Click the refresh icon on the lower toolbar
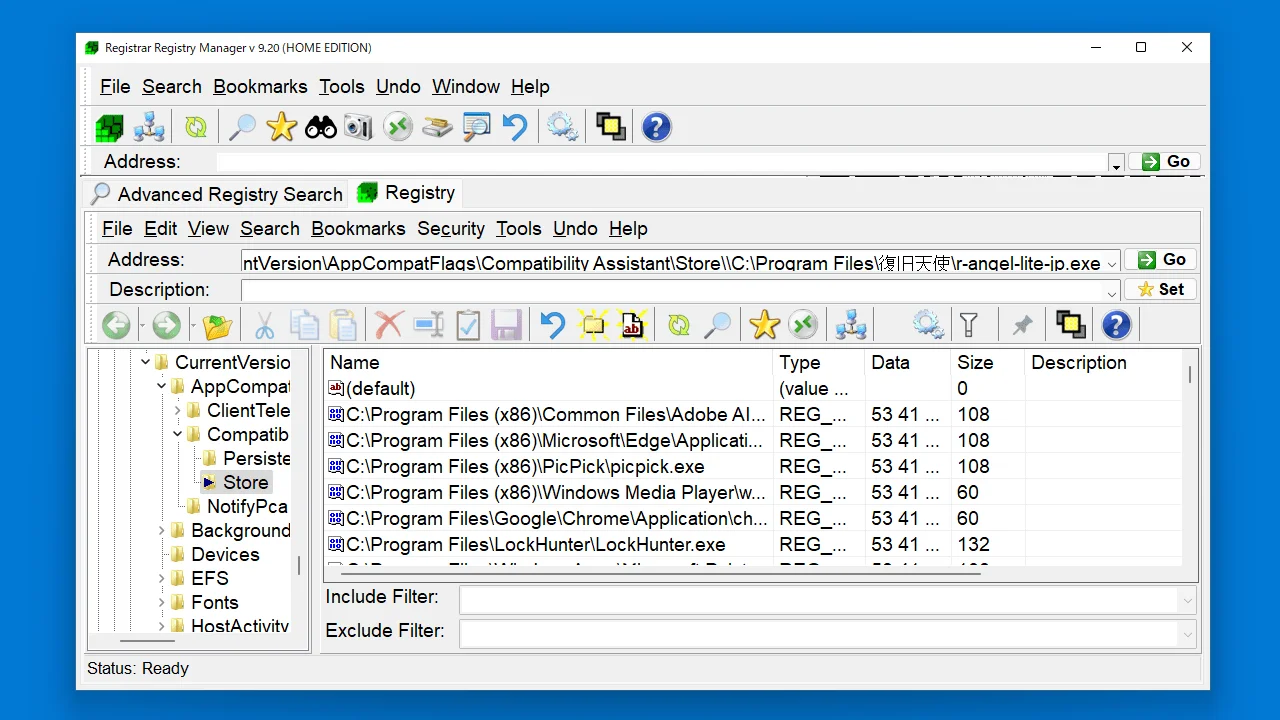The width and height of the screenshot is (1280, 720). click(679, 325)
